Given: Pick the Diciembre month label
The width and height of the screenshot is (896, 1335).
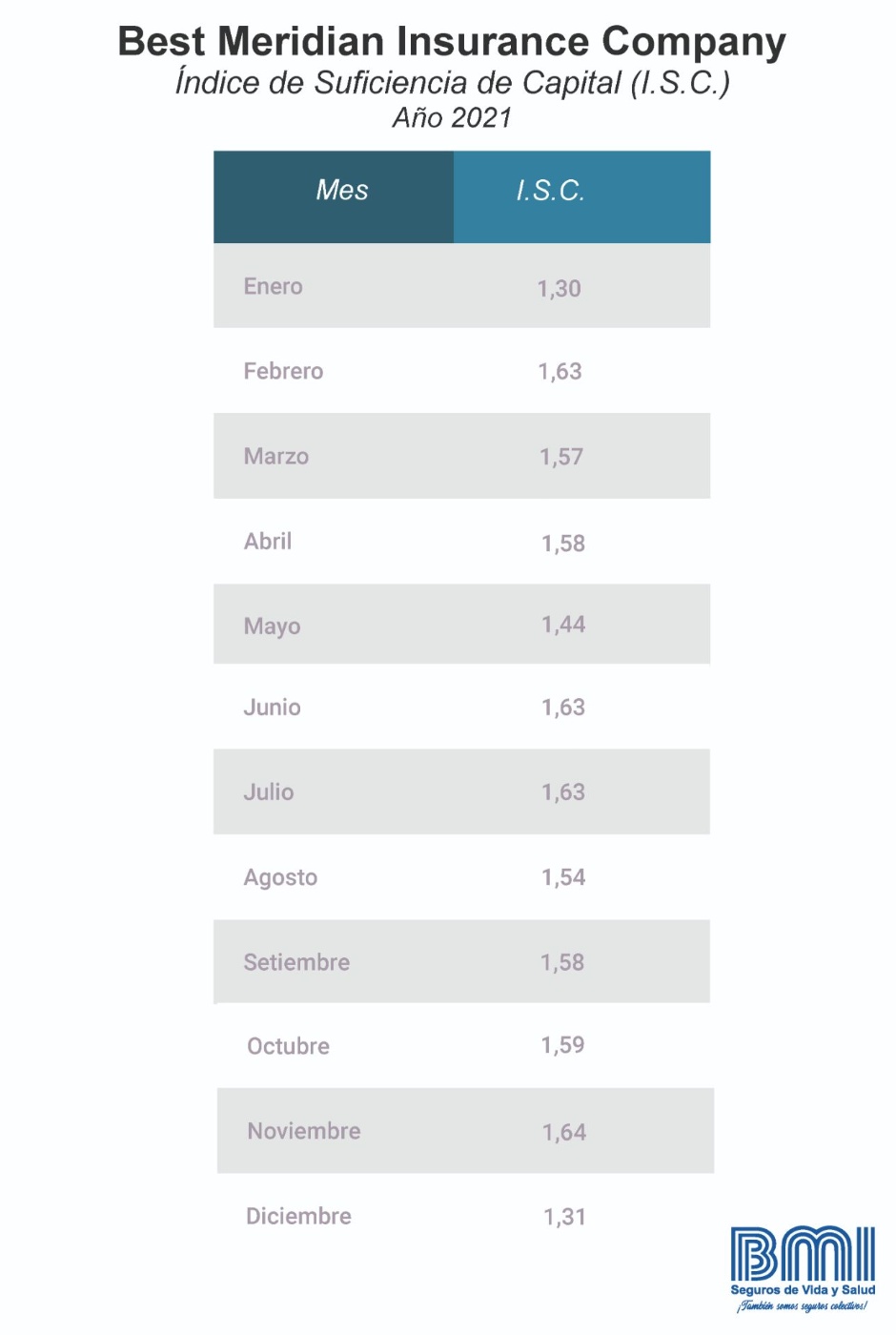Looking at the screenshot, I should (298, 1216).
